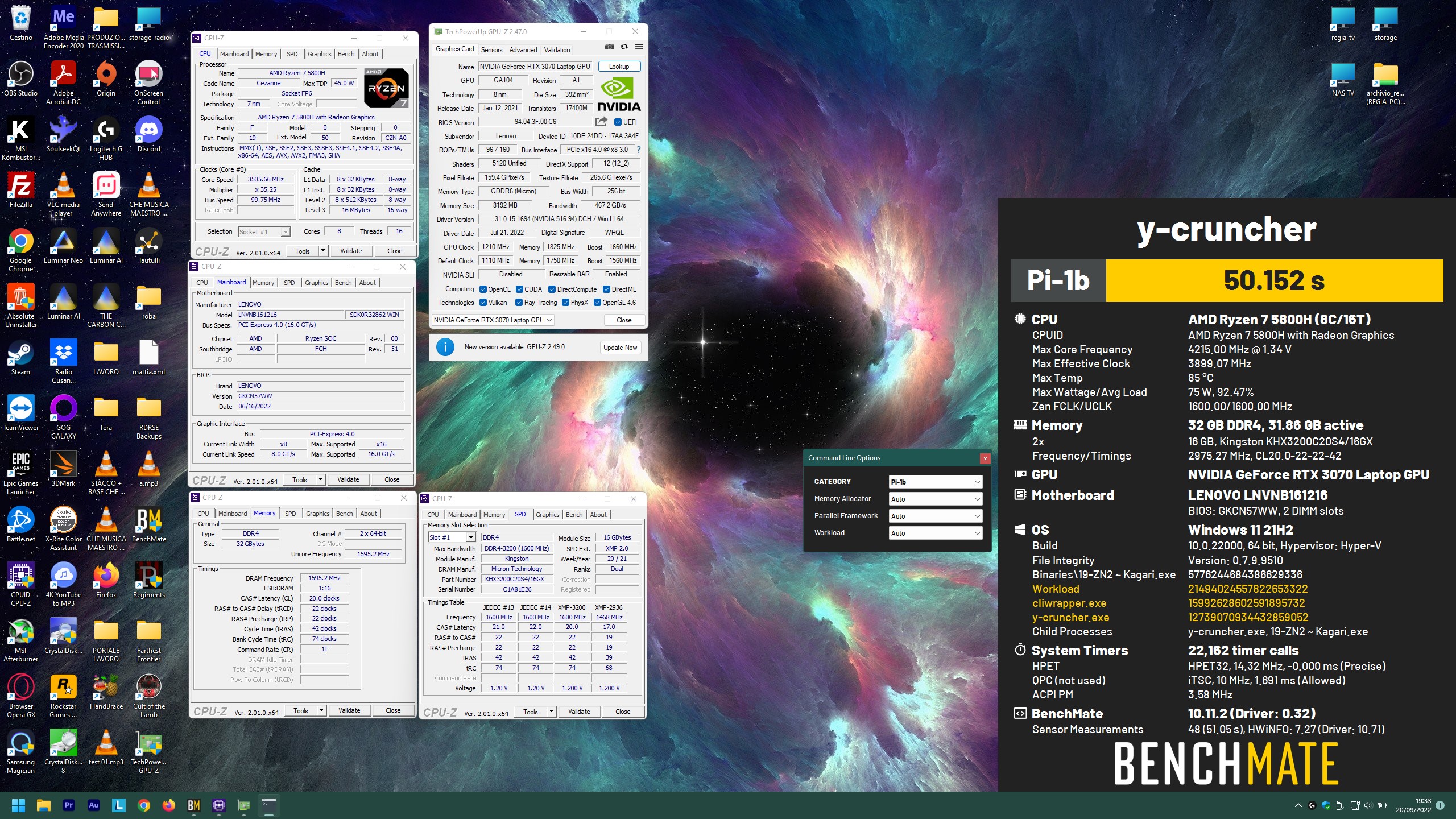Switch to Sensors tab in GPU-Z
The image size is (1456, 819).
pos(491,49)
